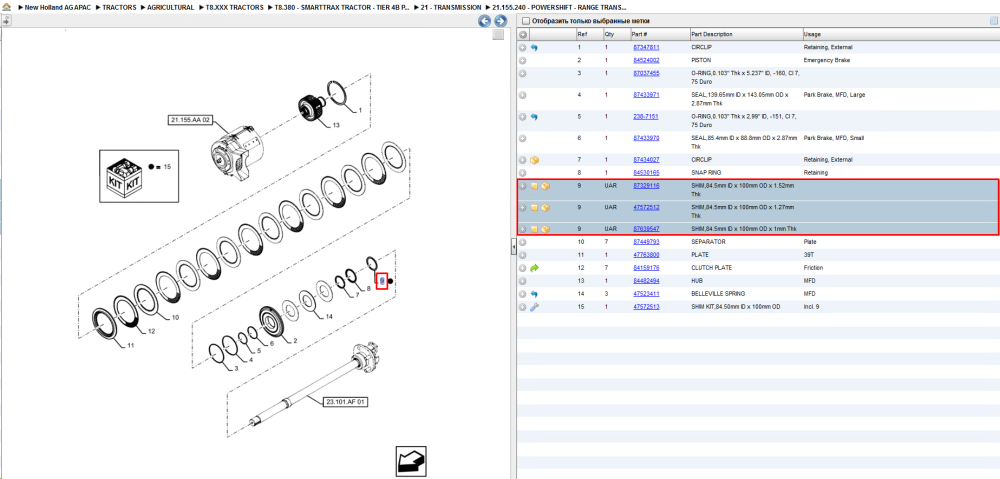Select callout 12 in the diagram
Viewport: 1000px width, 479px height.
[151, 332]
